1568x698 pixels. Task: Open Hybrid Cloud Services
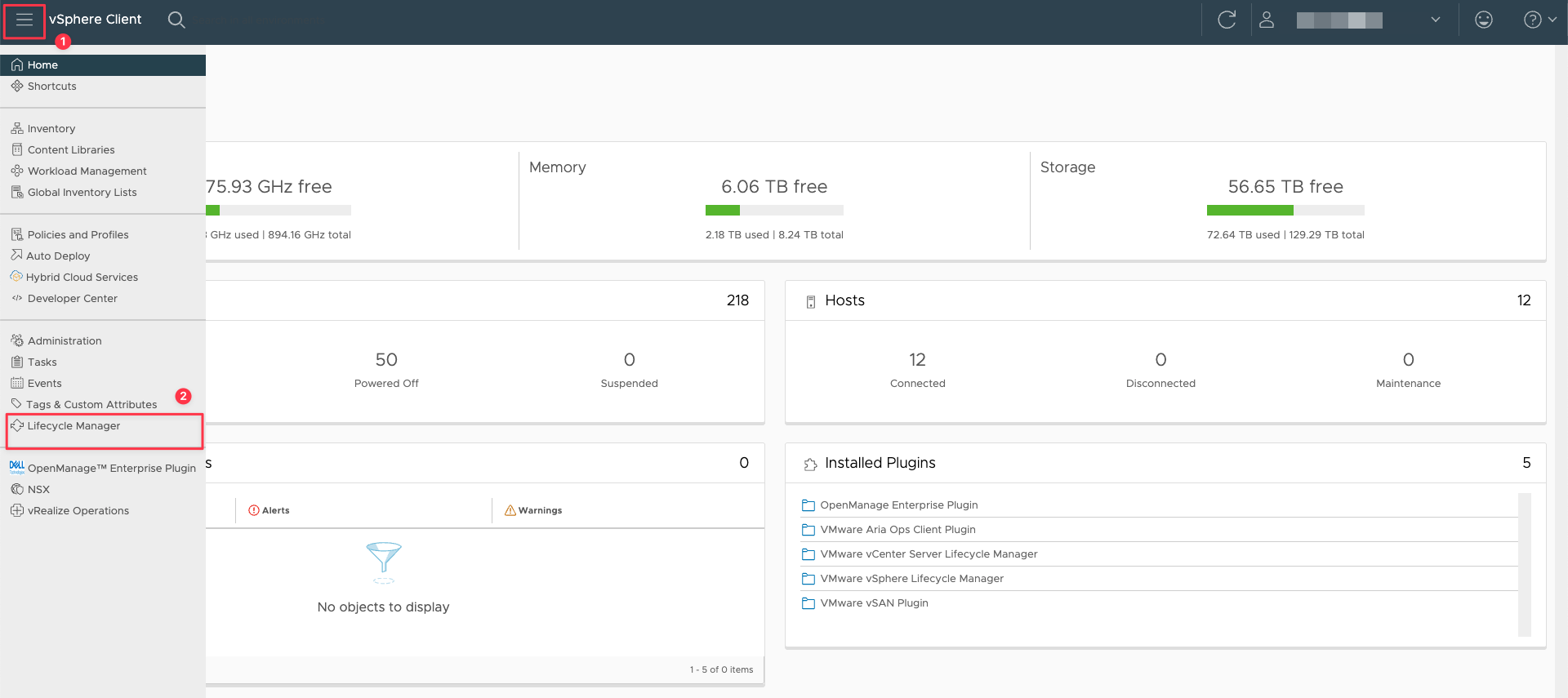pos(103,278)
